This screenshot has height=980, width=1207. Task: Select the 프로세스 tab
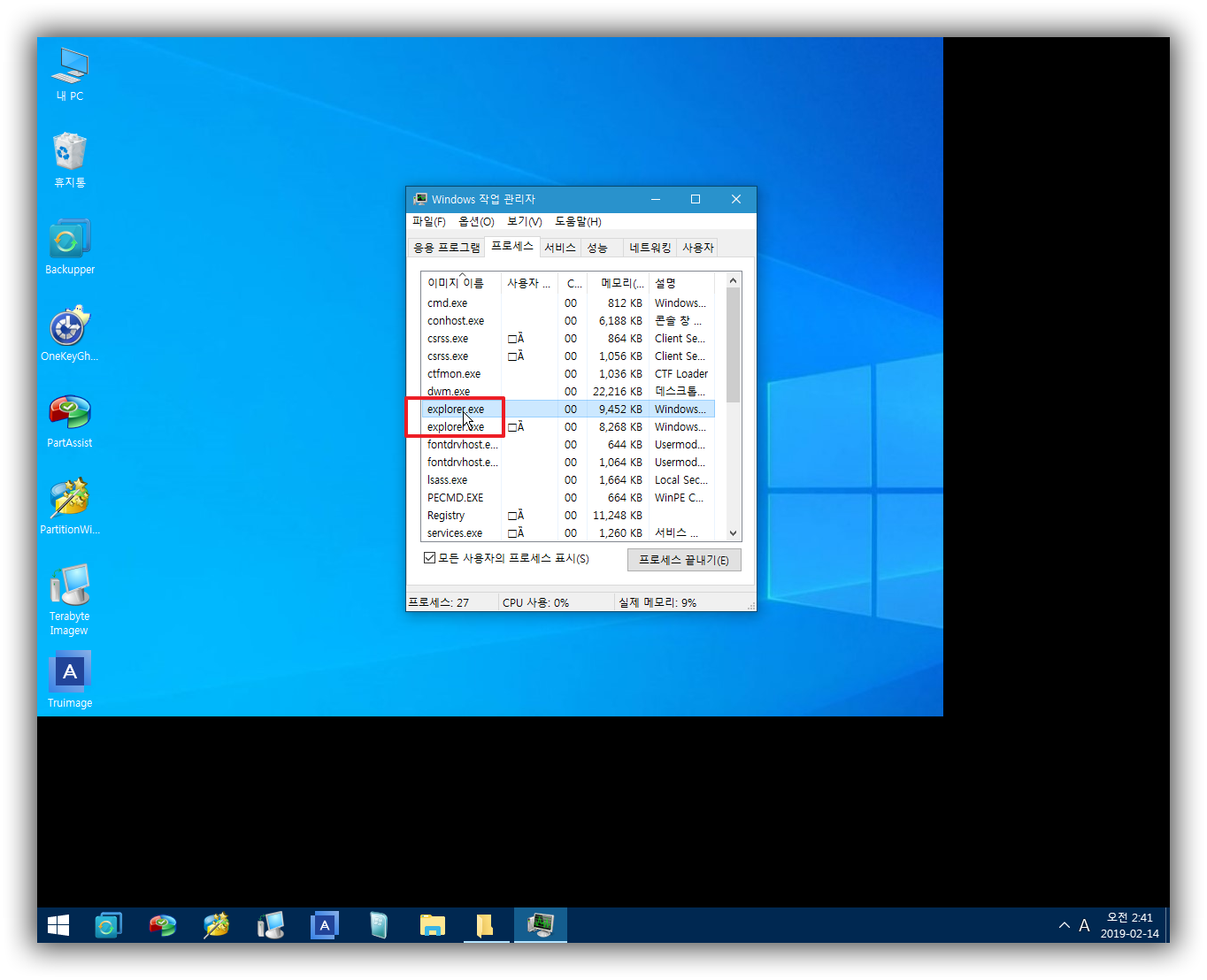tap(512, 246)
